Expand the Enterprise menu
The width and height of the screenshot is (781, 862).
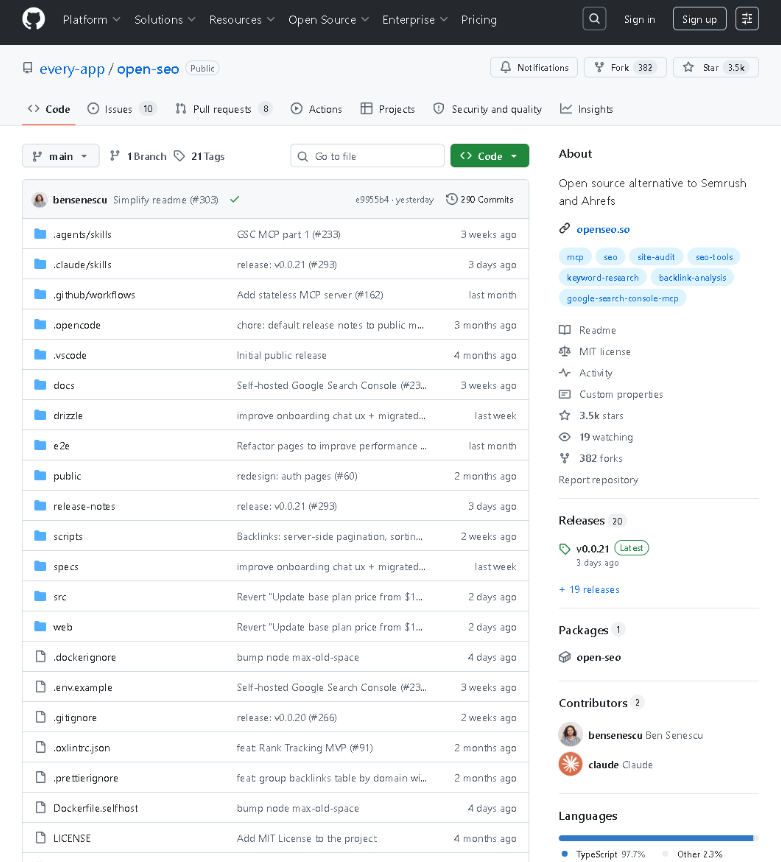pos(414,20)
